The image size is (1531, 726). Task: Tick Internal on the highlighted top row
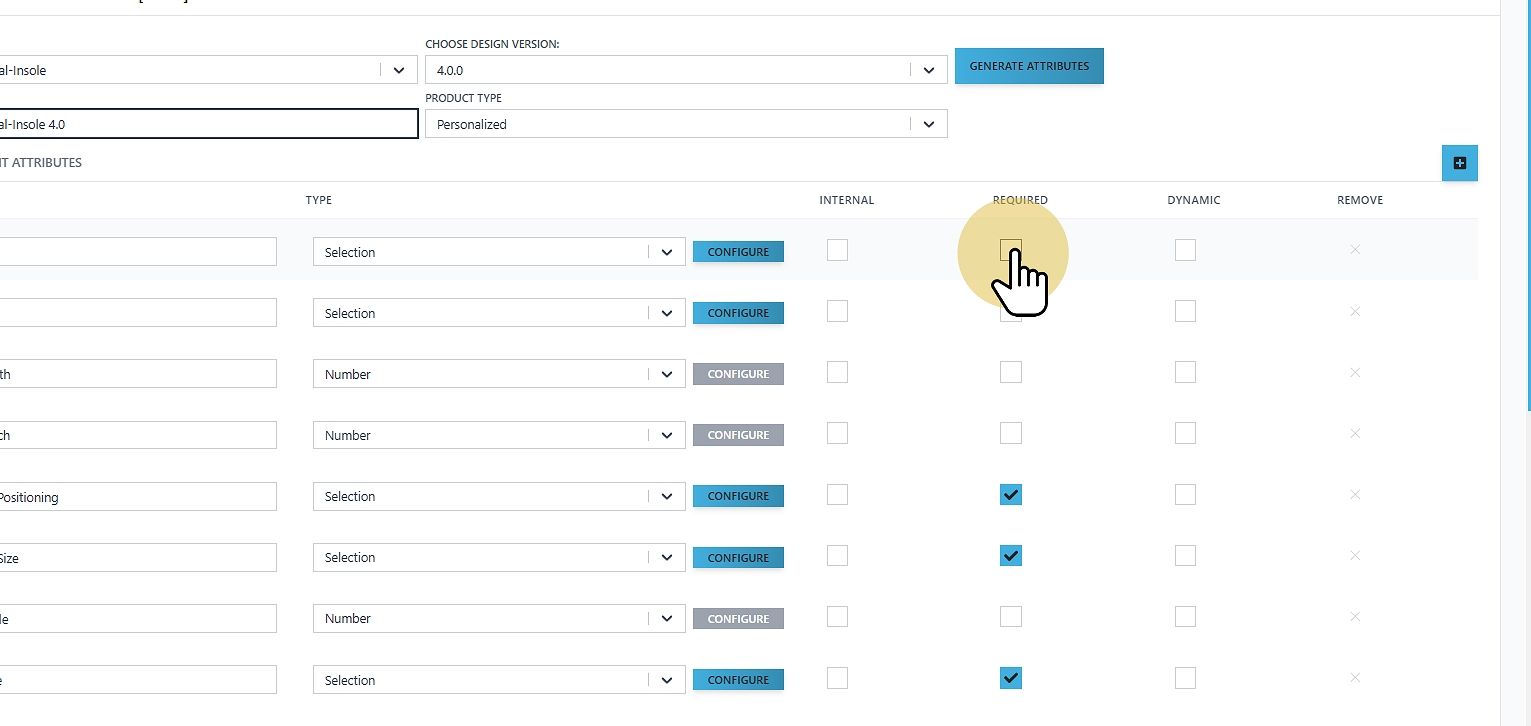coord(837,250)
